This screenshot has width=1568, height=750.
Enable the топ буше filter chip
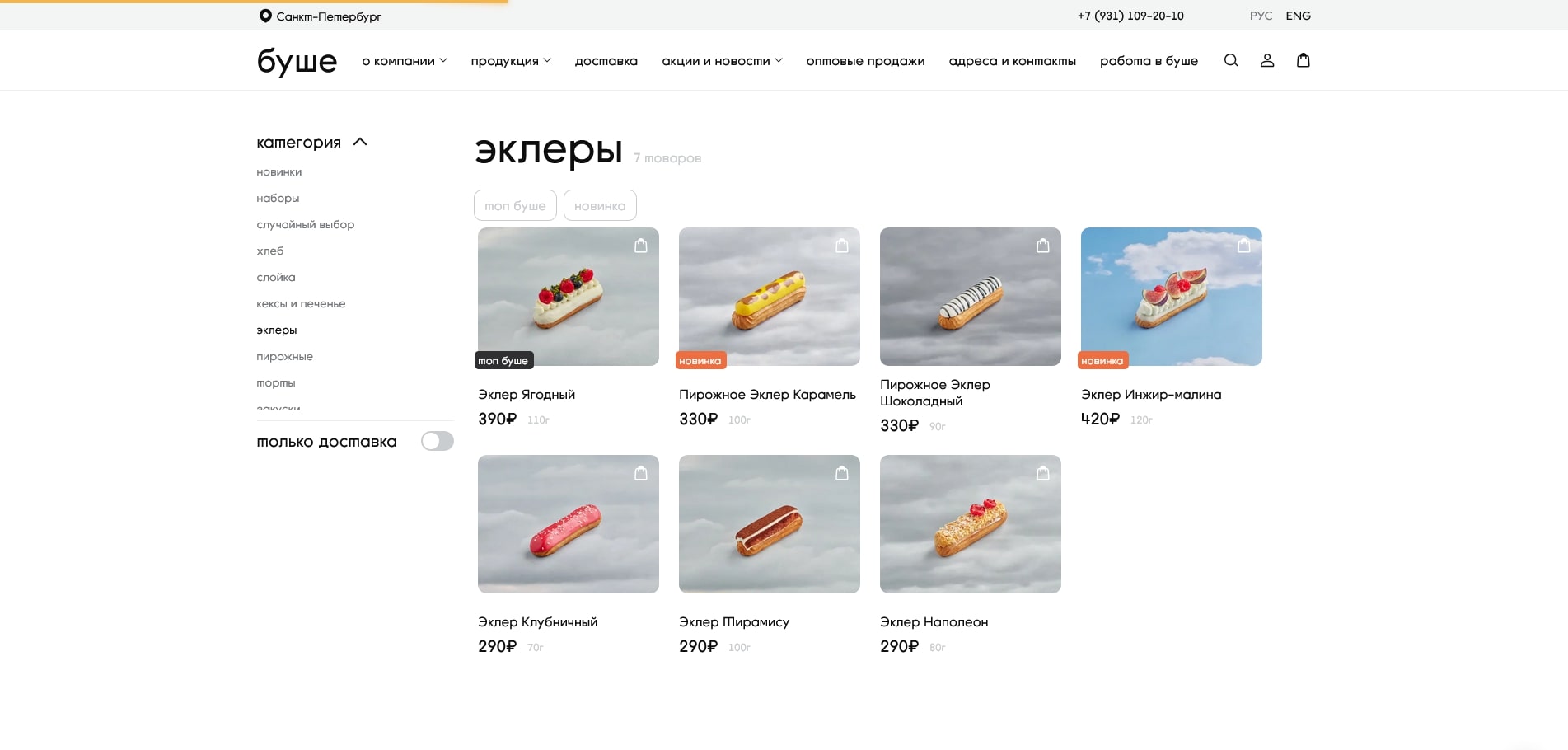click(x=515, y=205)
